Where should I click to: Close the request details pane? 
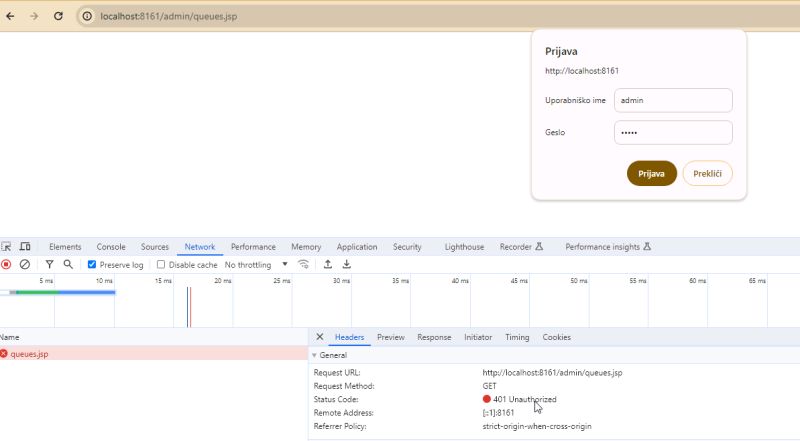coord(319,337)
